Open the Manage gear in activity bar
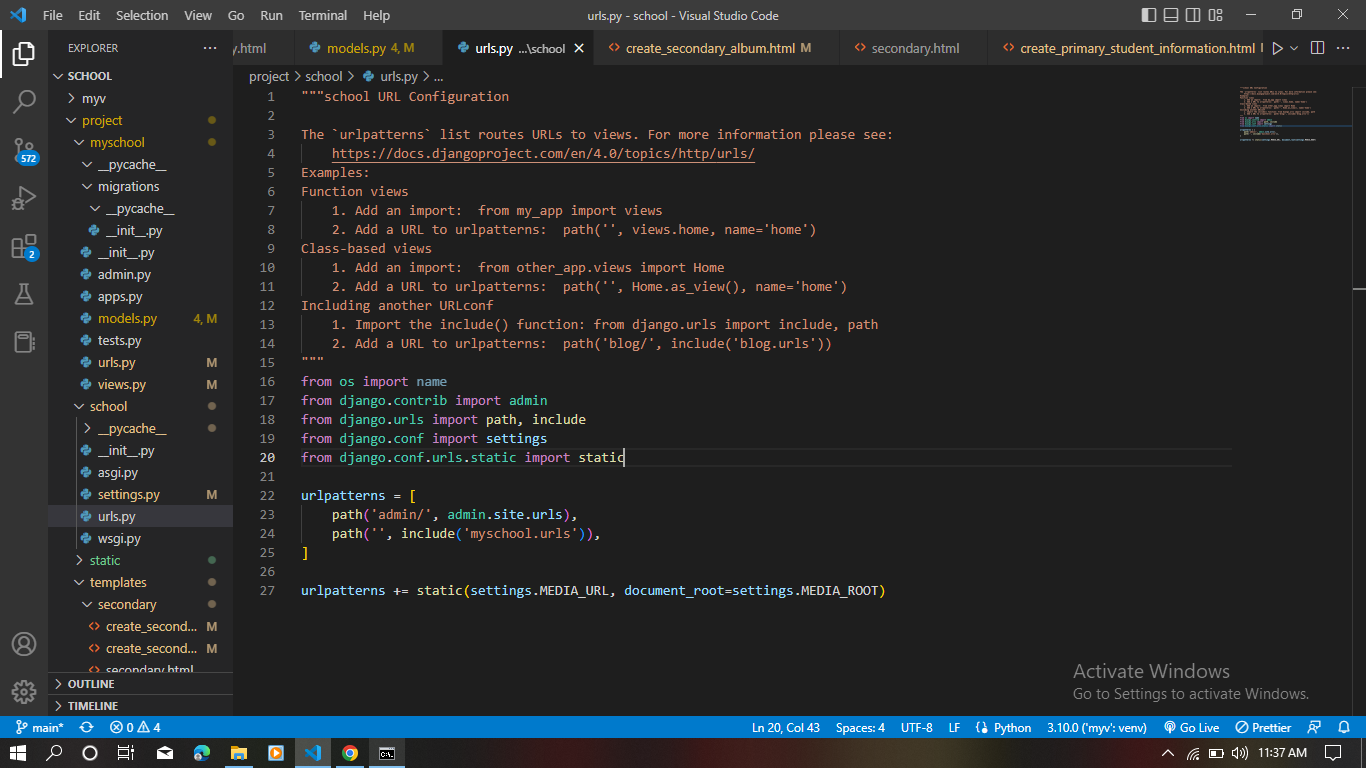This screenshot has height=768, width=1366. coord(24,692)
